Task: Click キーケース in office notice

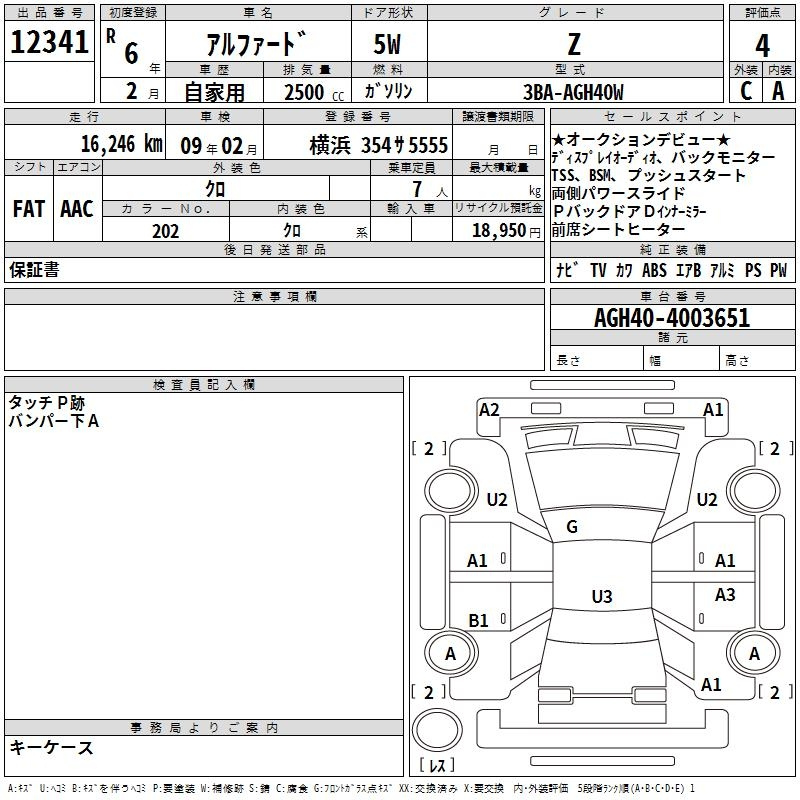Action: coord(52,747)
